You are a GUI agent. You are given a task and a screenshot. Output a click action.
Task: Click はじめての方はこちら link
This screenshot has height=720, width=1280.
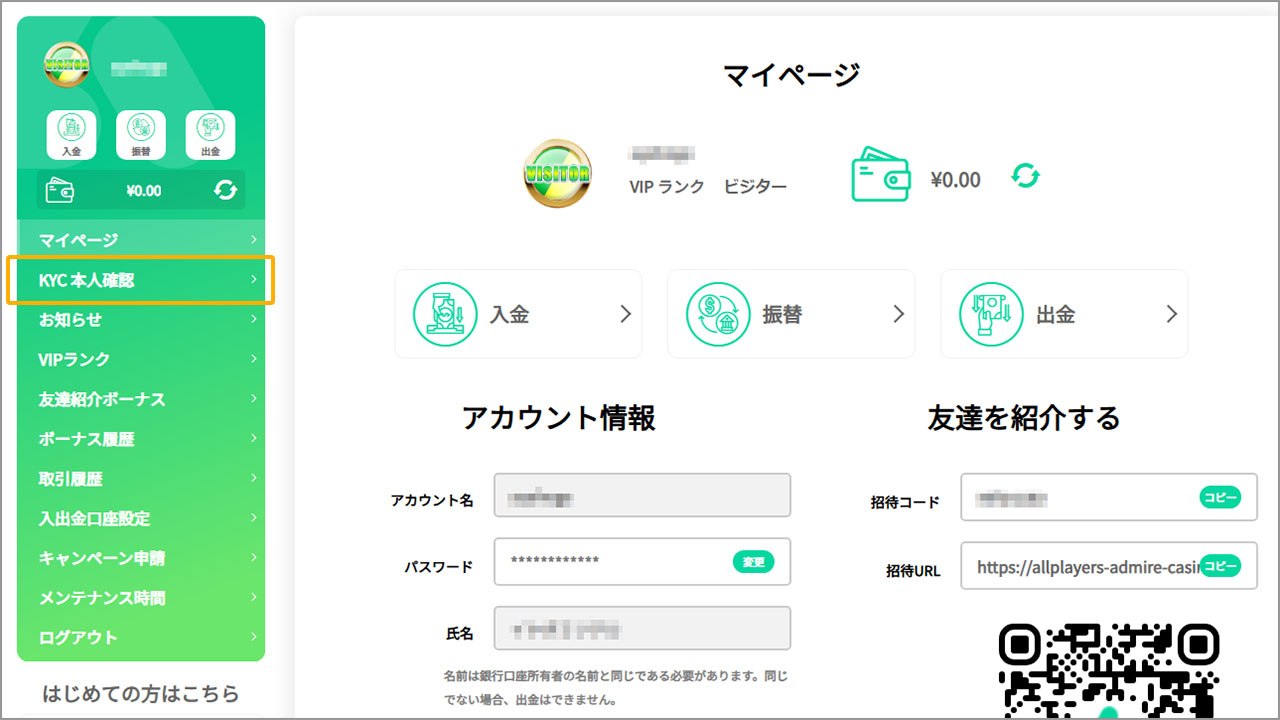point(141,693)
